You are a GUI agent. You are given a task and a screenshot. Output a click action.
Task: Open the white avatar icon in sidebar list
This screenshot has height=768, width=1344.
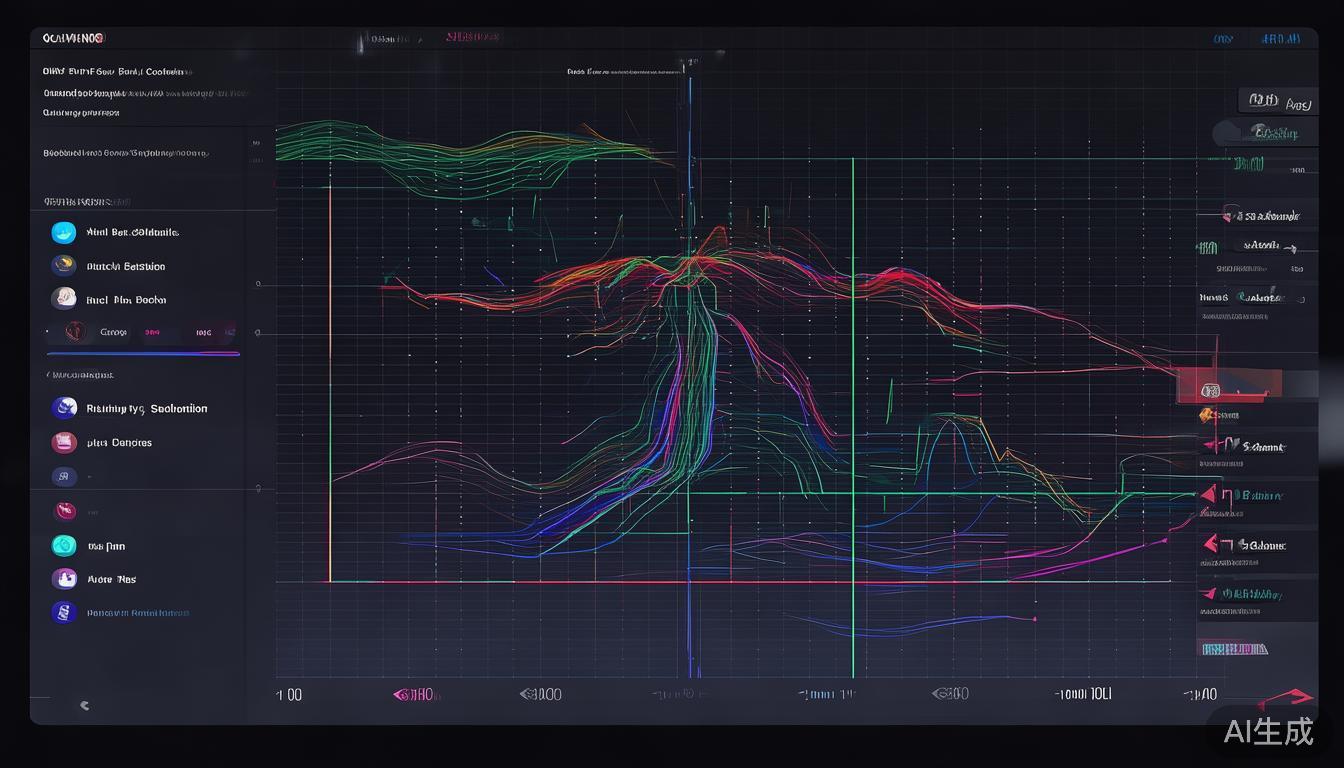tap(64, 299)
